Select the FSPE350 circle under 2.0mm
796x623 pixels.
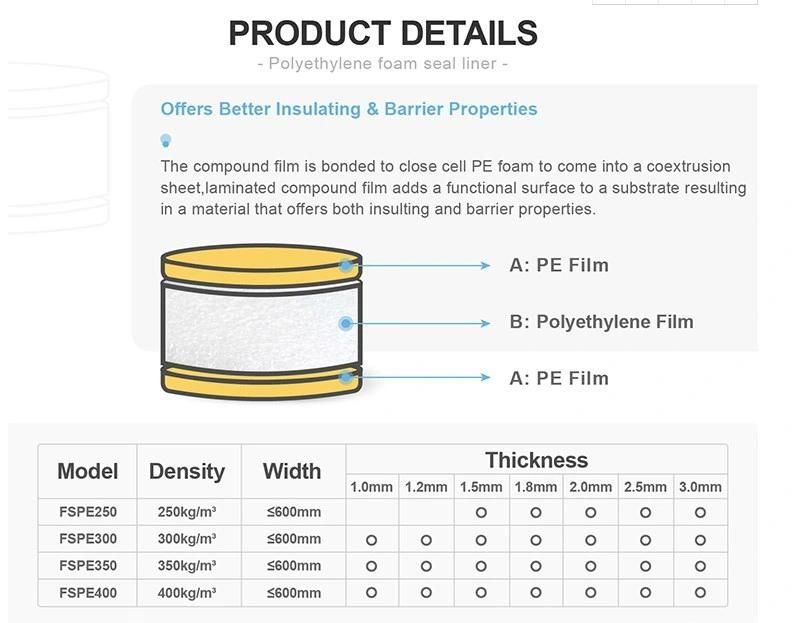click(x=590, y=566)
